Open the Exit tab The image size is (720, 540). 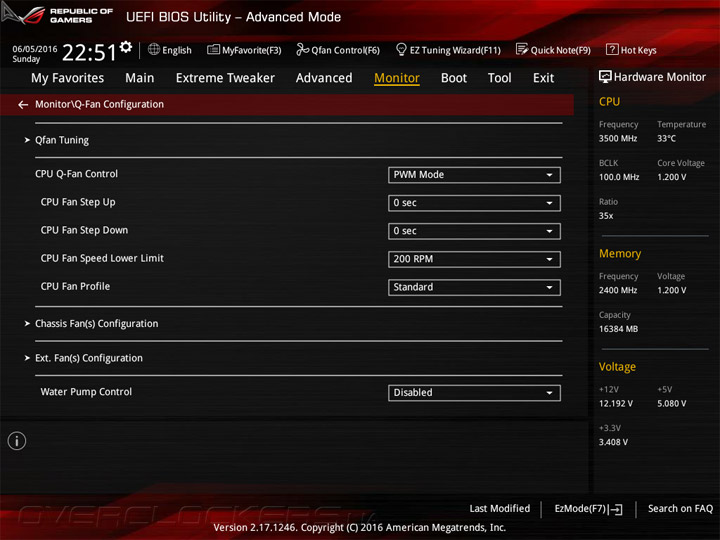(543, 78)
